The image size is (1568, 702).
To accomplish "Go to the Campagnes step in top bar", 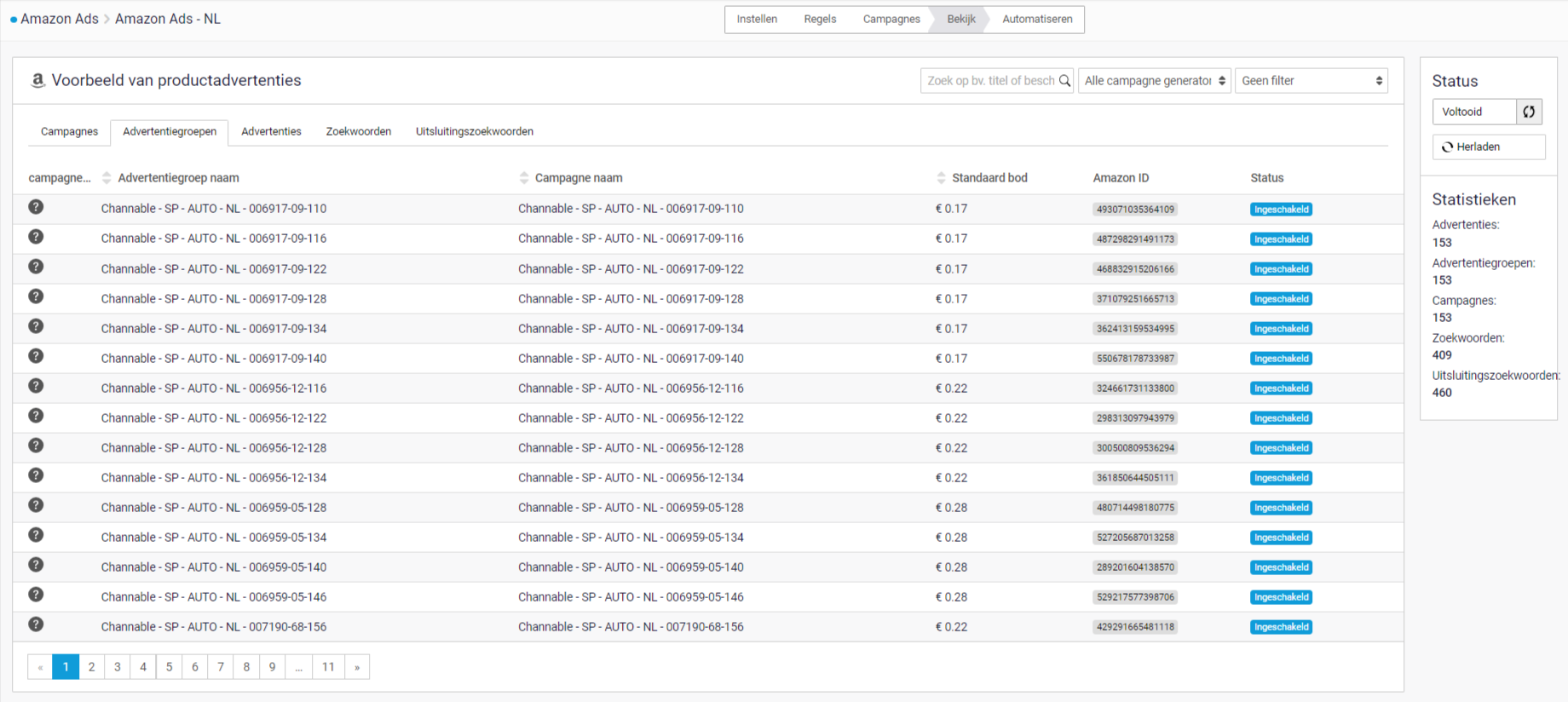I will [891, 19].
